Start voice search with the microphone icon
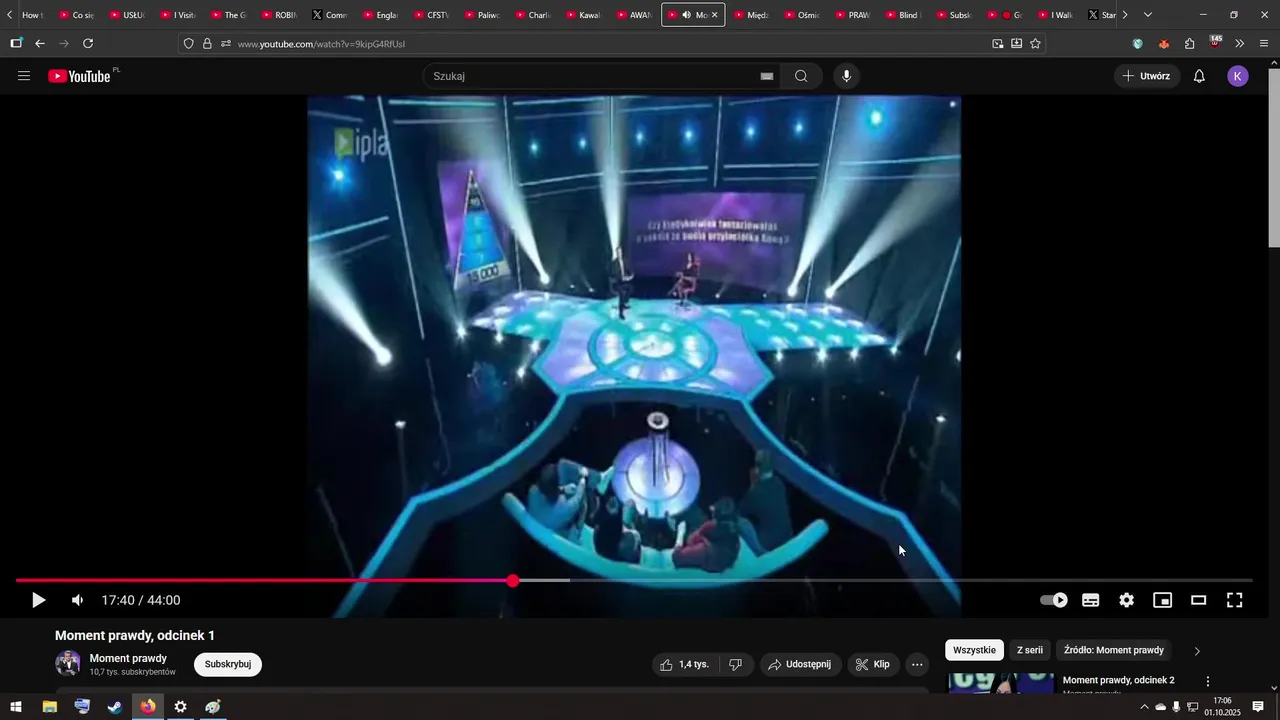The image size is (1280, 720). (x=847, y=76)
